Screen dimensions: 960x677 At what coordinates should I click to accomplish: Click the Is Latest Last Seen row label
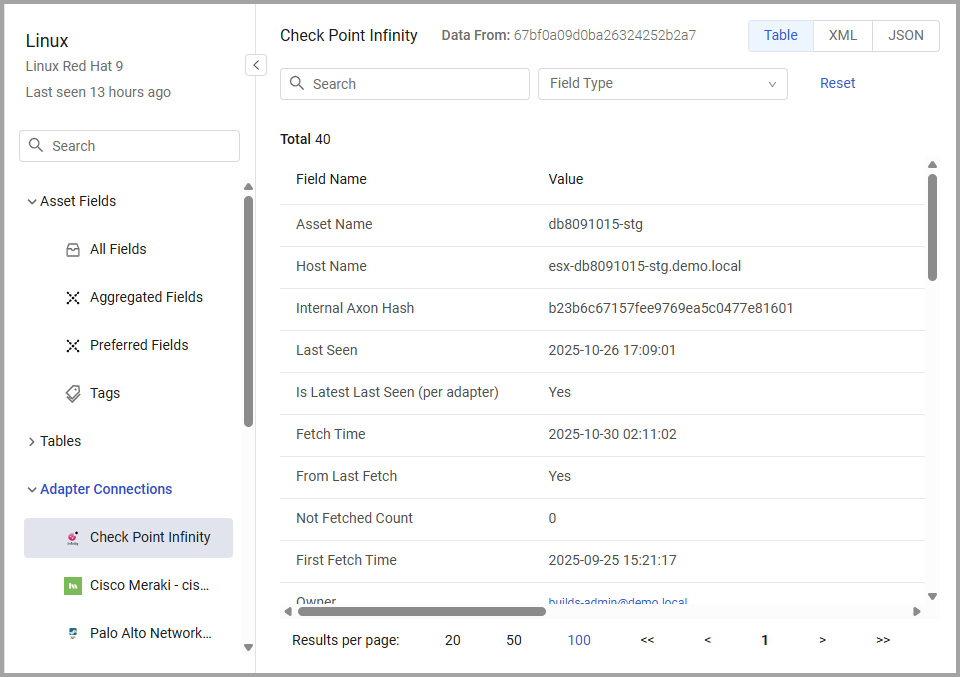[397, 392]
